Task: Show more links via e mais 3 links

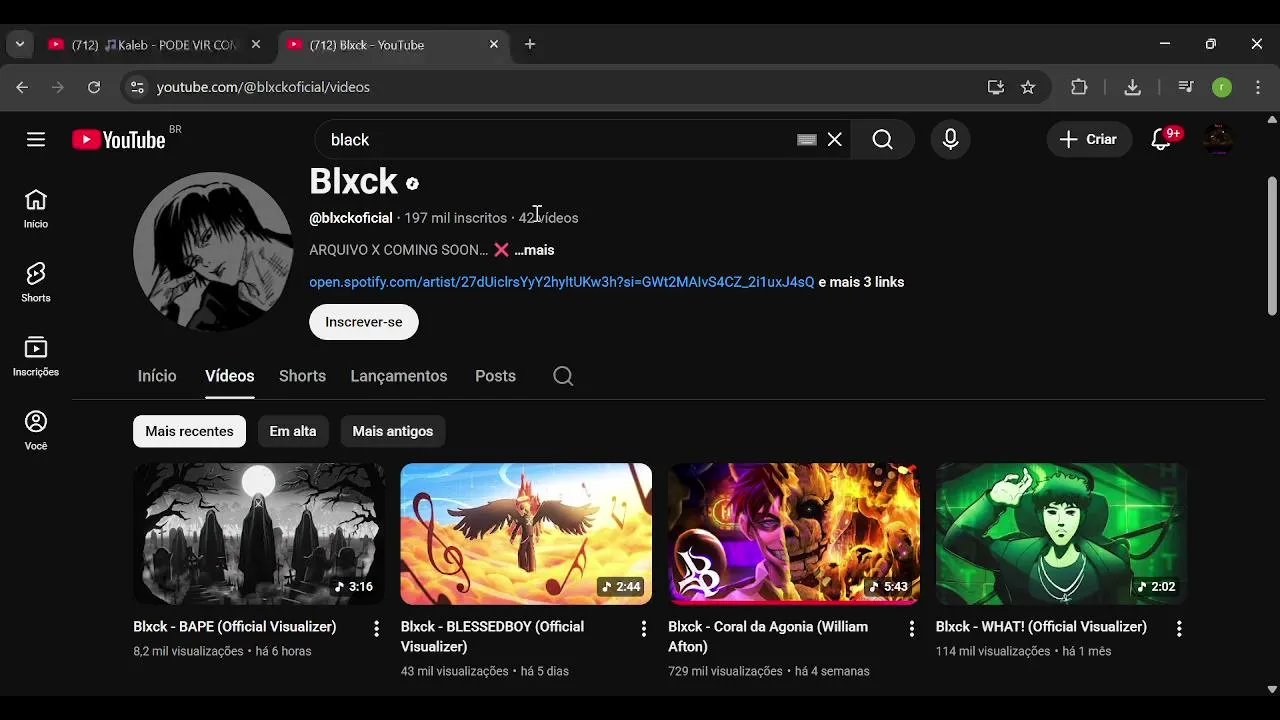Action: (861, 282)
